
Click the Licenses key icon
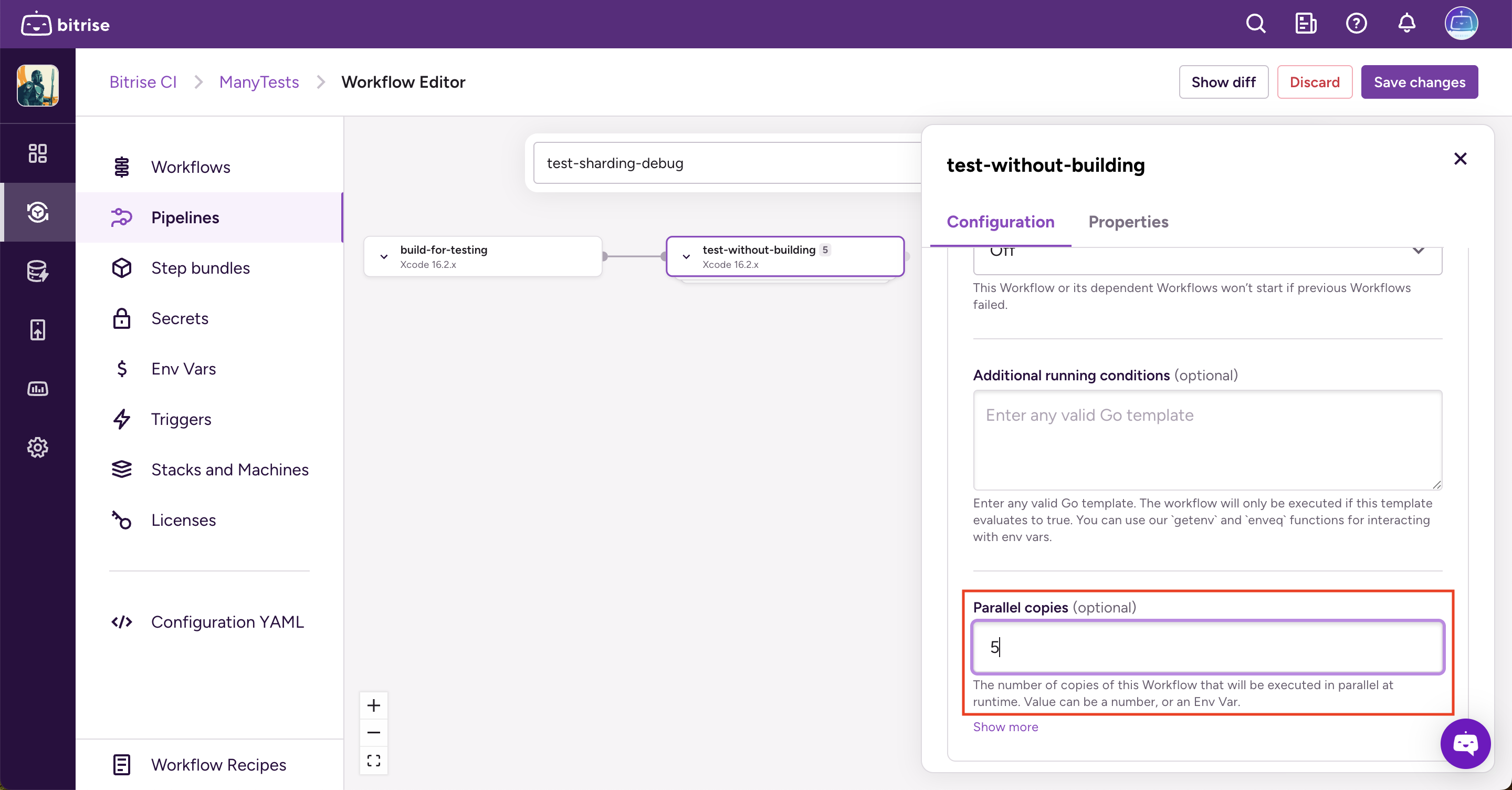coord(121,521)
